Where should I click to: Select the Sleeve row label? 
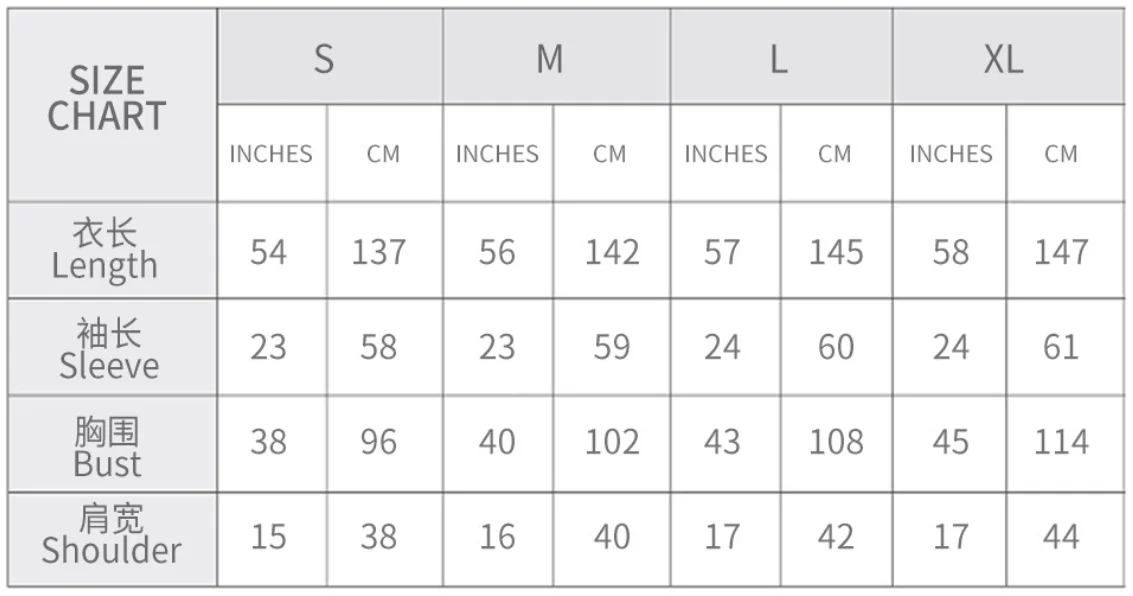(x=108, y=348)
